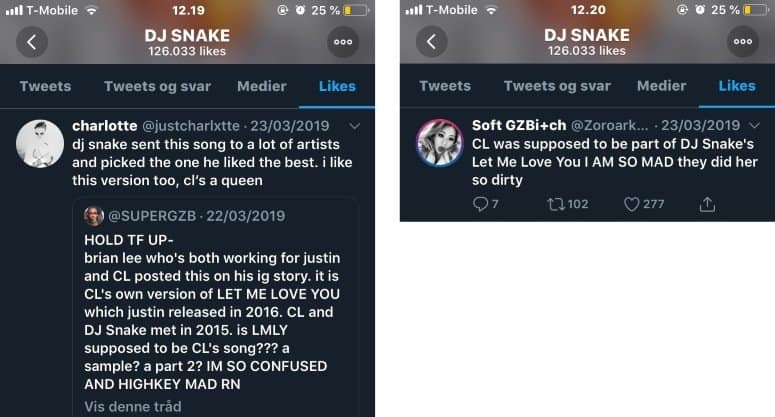Open the three-dot menu in left profile header

tap(343, 42)
